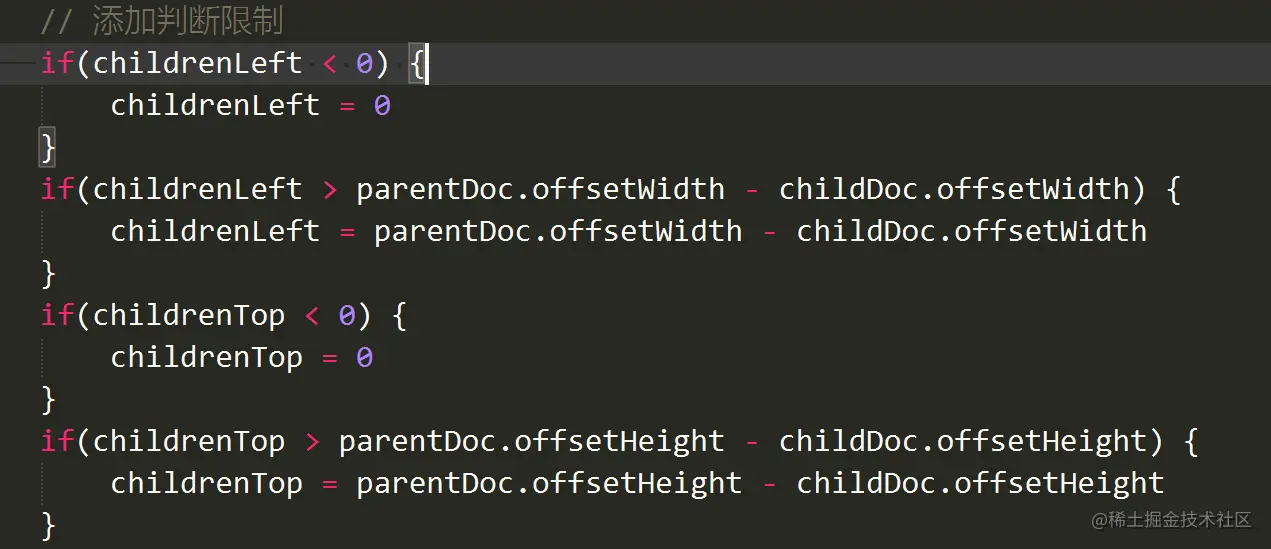Click "childrenLeft" in the "childrenLeft < 0" condition
The width and height of the screenshot is (1271, 549).
(197, 64)
